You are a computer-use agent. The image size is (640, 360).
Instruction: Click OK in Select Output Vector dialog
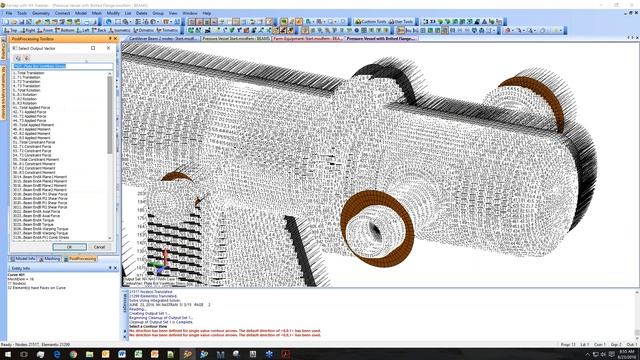click(x=69, y=247)
